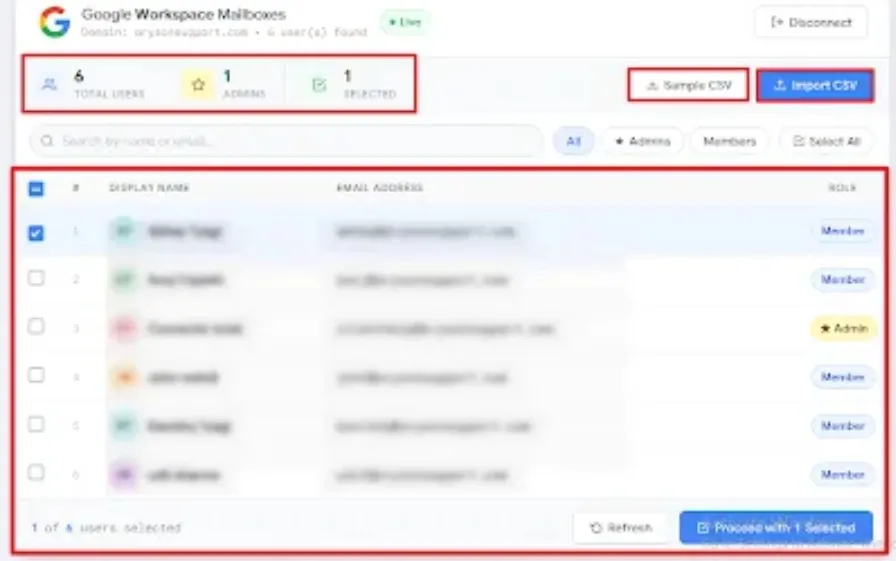Image resolution: width=896 pixels, height=561 pixels.
Task: Click the avatar in row 1
Action: [x=125, y=231]
